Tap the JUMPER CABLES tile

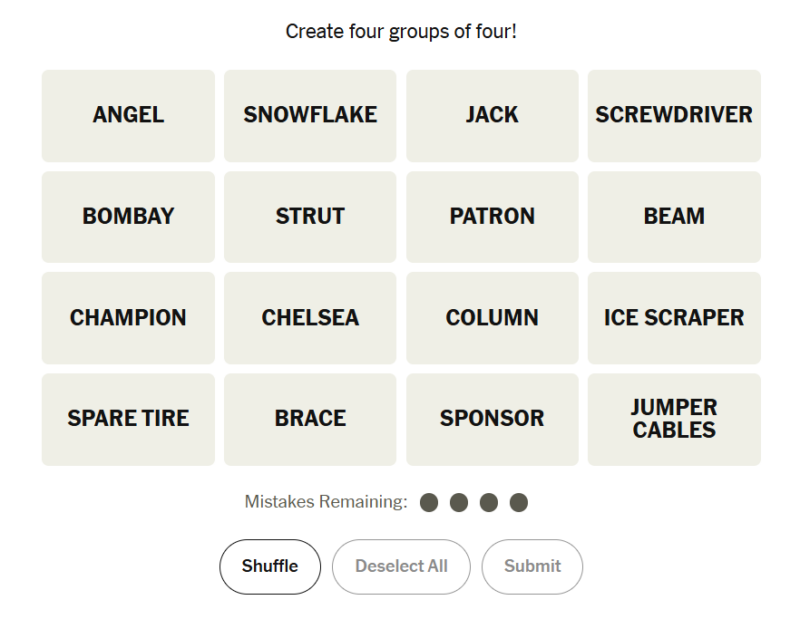tap(674, 419)
